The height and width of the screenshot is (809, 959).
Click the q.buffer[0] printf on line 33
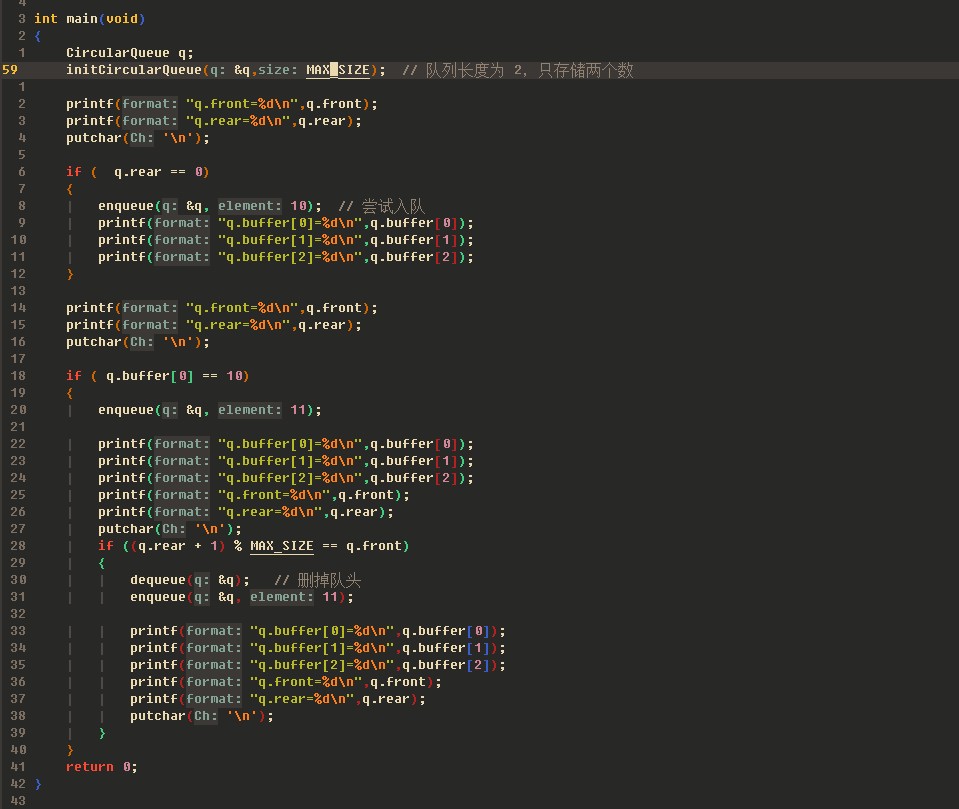pos(318,631)
